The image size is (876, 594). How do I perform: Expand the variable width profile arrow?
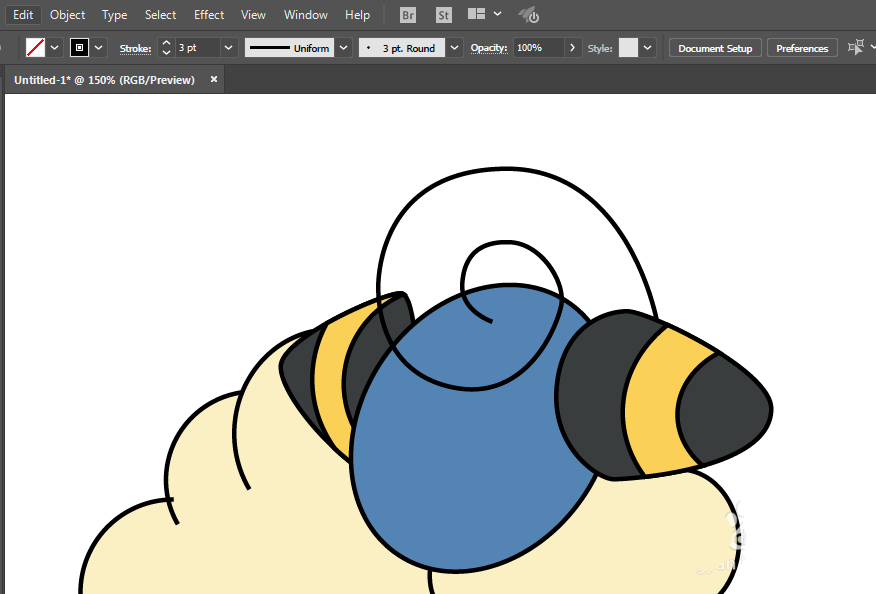(x=344, y=48)
